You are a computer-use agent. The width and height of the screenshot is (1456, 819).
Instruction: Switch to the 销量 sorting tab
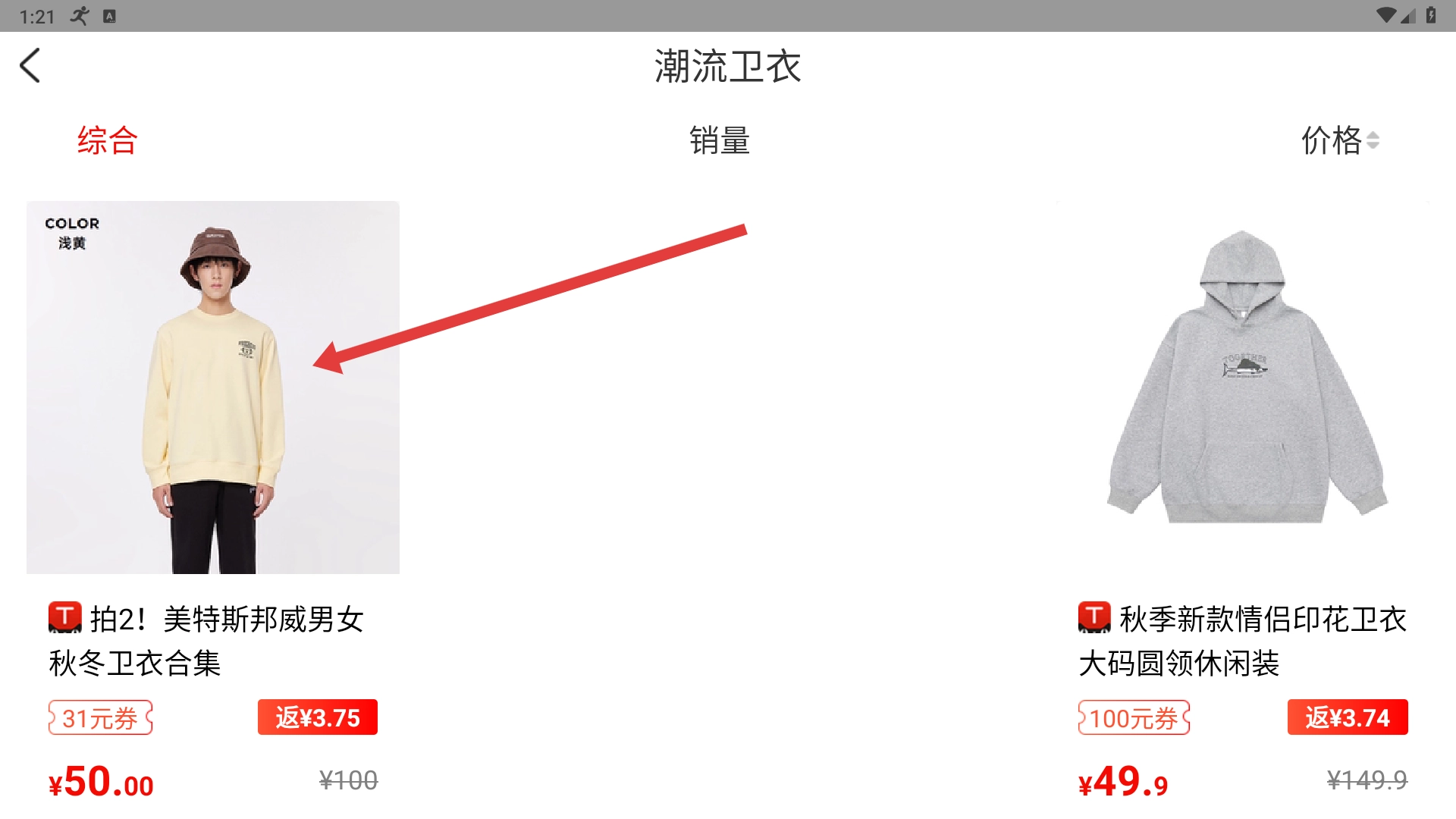tap(720, 141)
